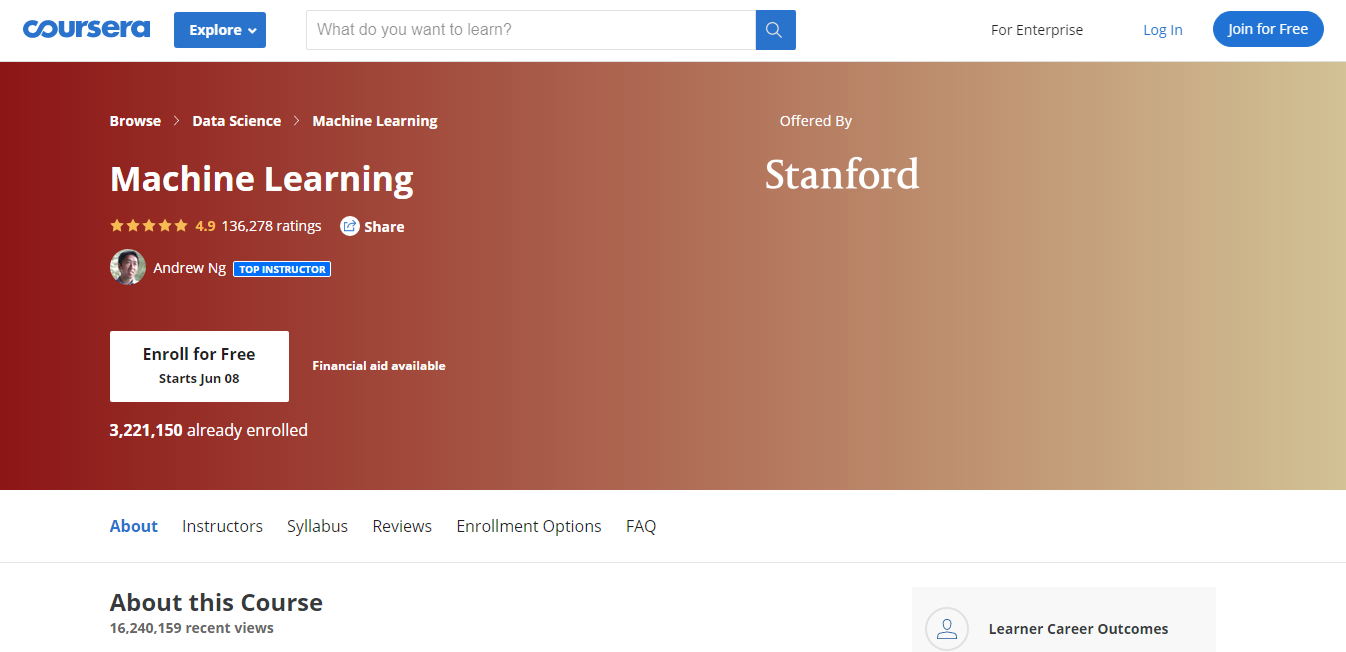The width and height of the screenshot is (1346, 652).
Task: Switch to the Syllabus tab
Action: [x=317, y=525]
